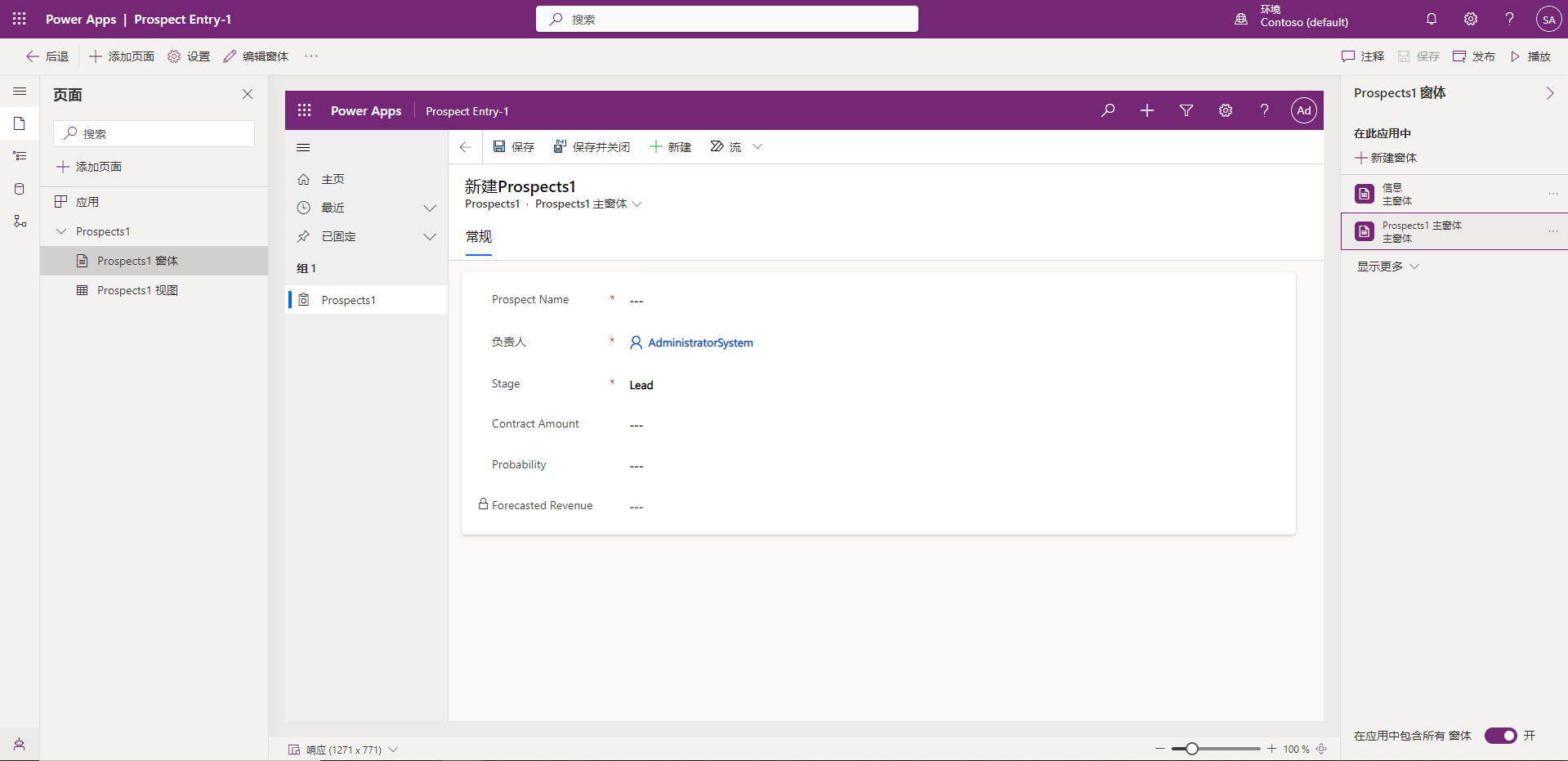Image resolution: width=1568 pixels, height=761 pixels.
Task: Open the preview app waffle launcher
Action: tap(305, 110)
